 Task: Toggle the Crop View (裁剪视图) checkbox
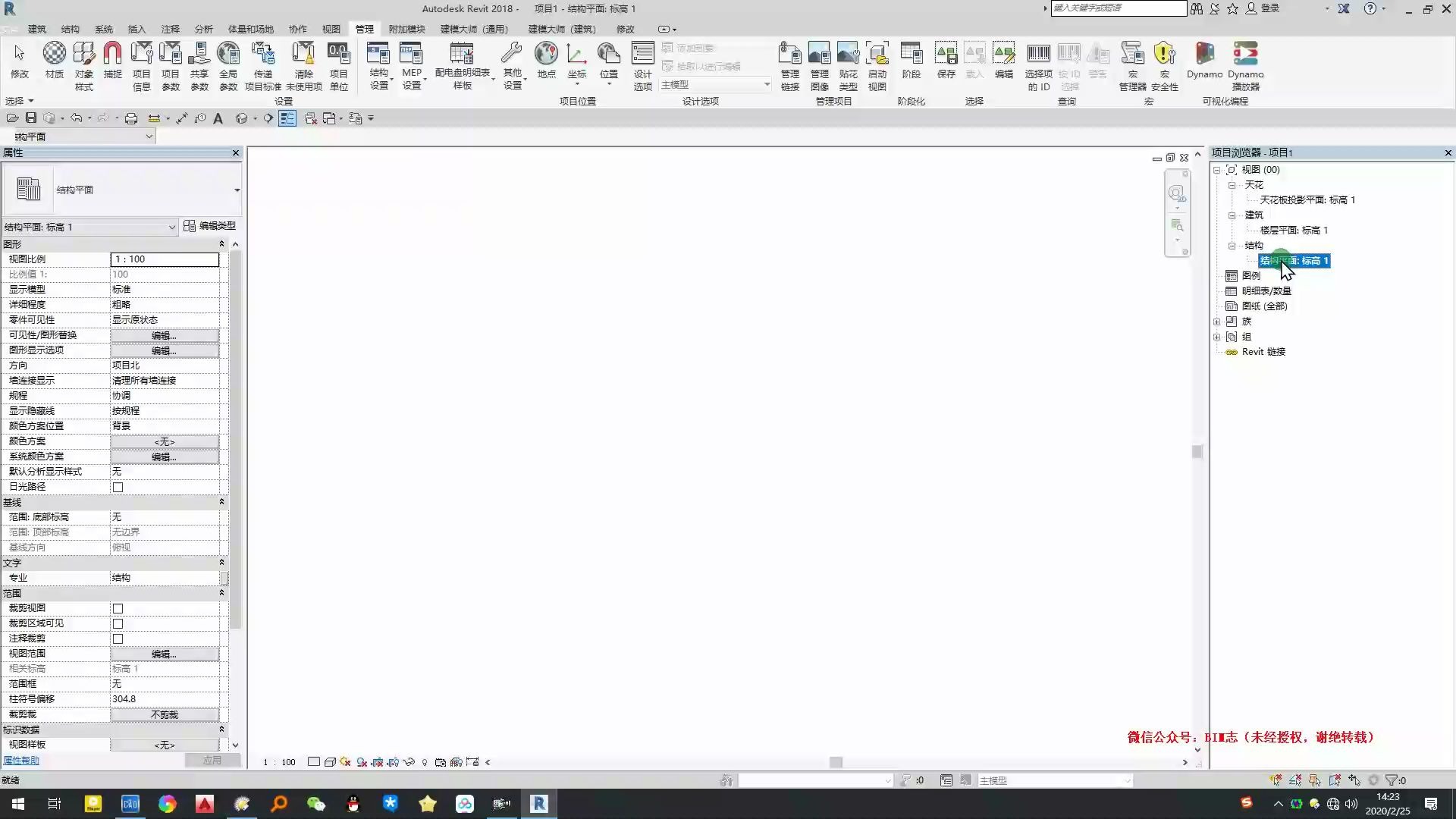118,608
